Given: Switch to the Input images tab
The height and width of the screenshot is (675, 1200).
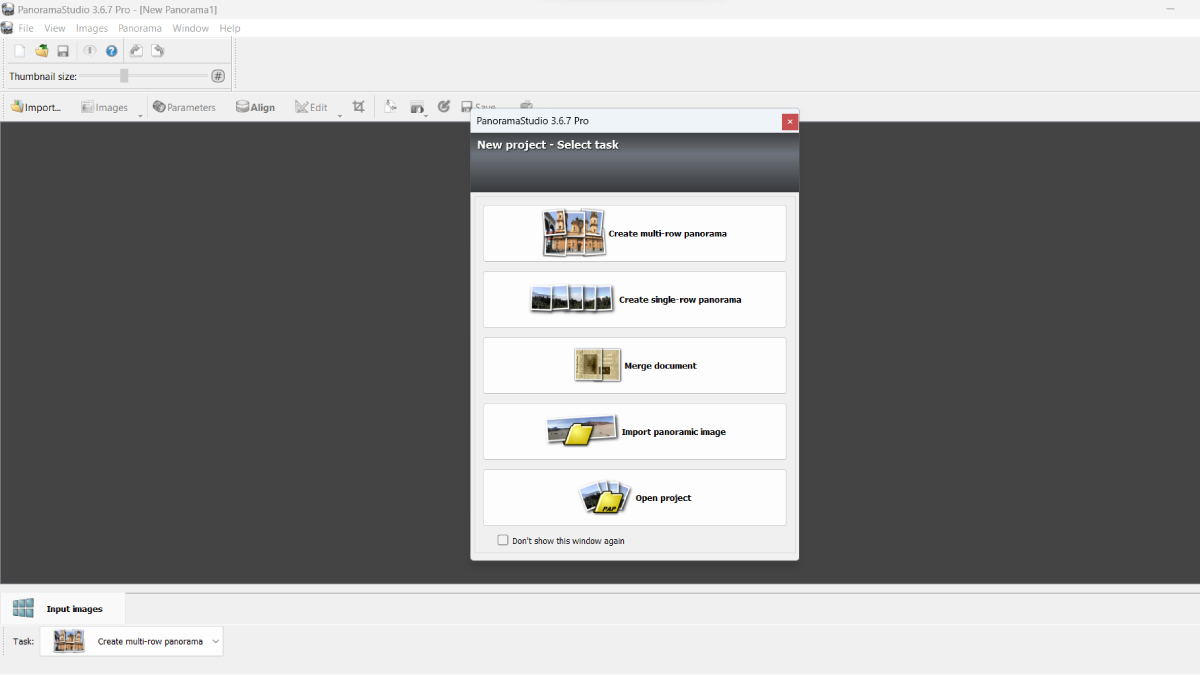Looking at the screenshot, I should [x=73, y=609].
